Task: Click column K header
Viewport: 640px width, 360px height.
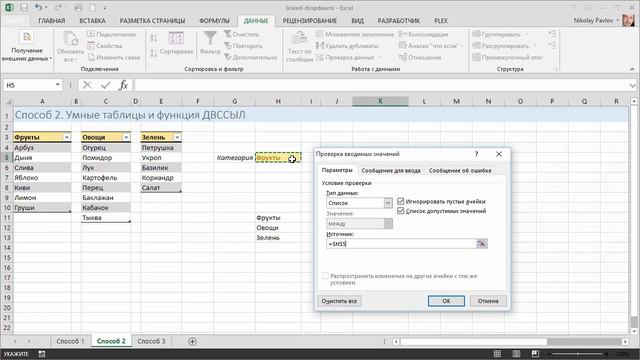Action: coord(380,101)
